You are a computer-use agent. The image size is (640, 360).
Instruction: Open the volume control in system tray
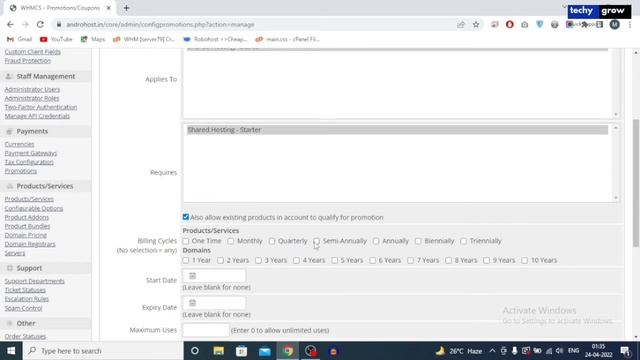pyautogui.click(x=560, y=351)
